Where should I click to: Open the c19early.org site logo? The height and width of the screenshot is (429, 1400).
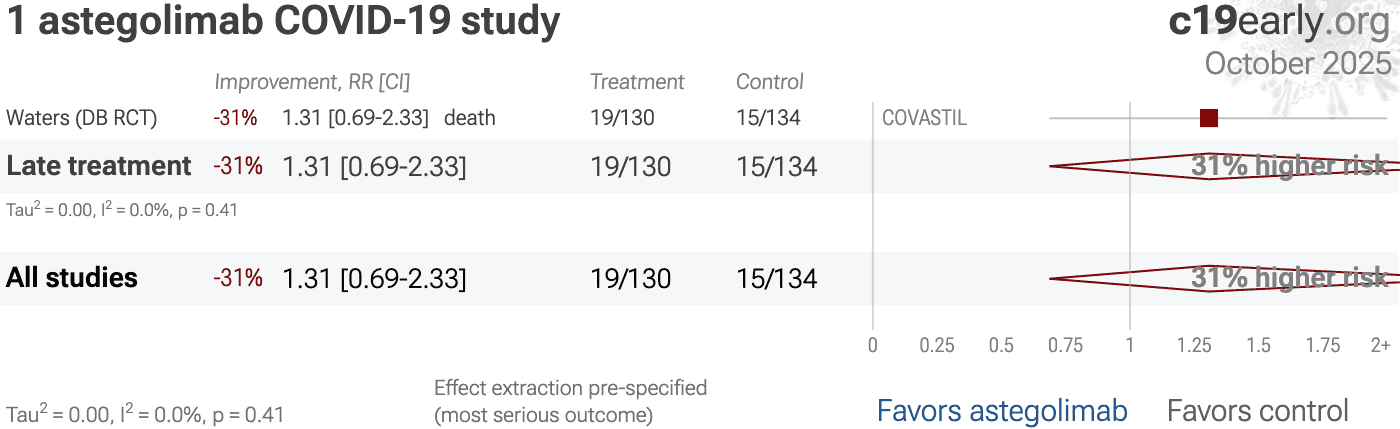[x=1278, y=22]
